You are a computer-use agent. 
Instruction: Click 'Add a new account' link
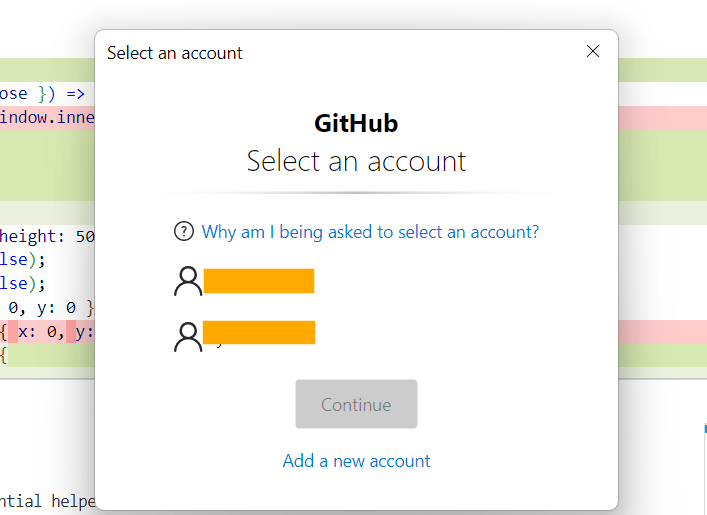(356, 461)
